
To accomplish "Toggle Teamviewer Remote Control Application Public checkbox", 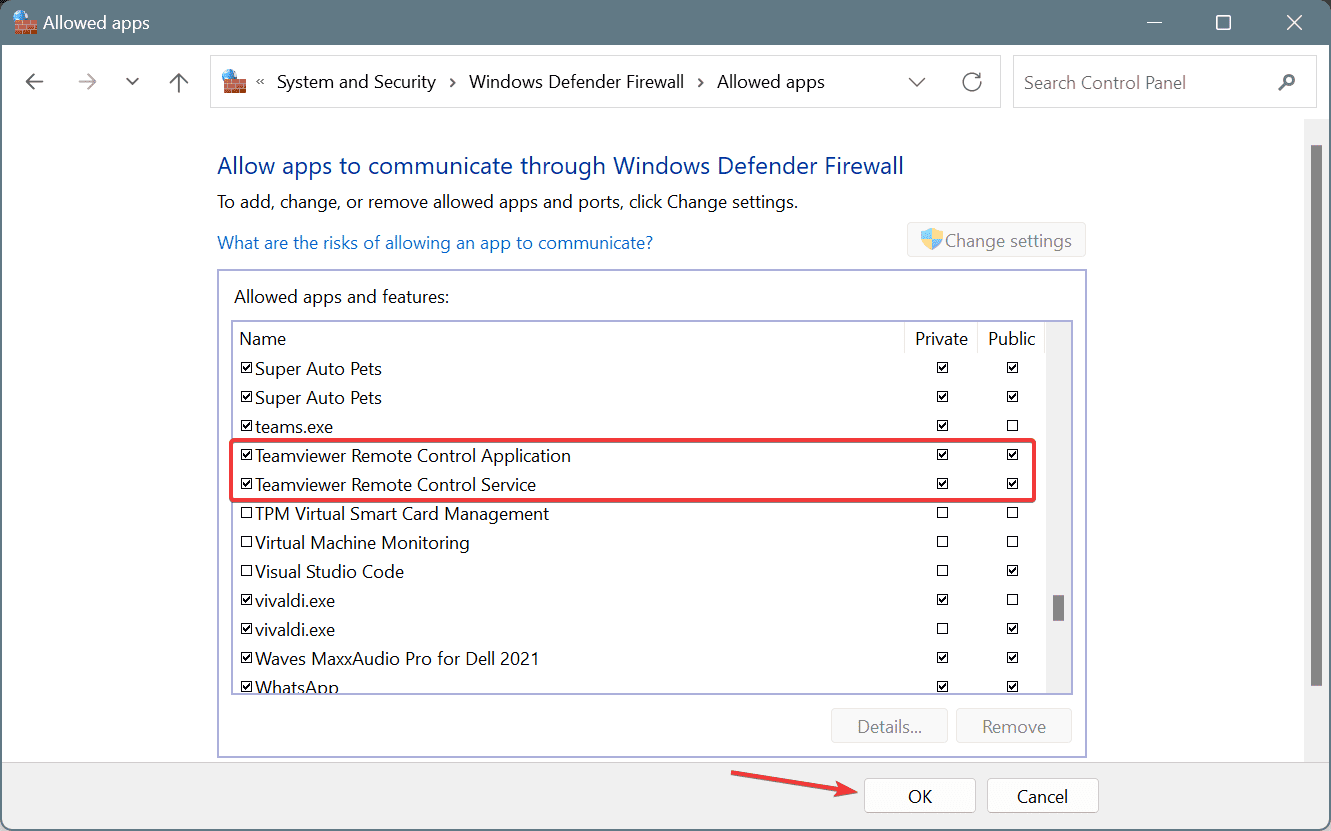I will click(x=1012, y=455).
